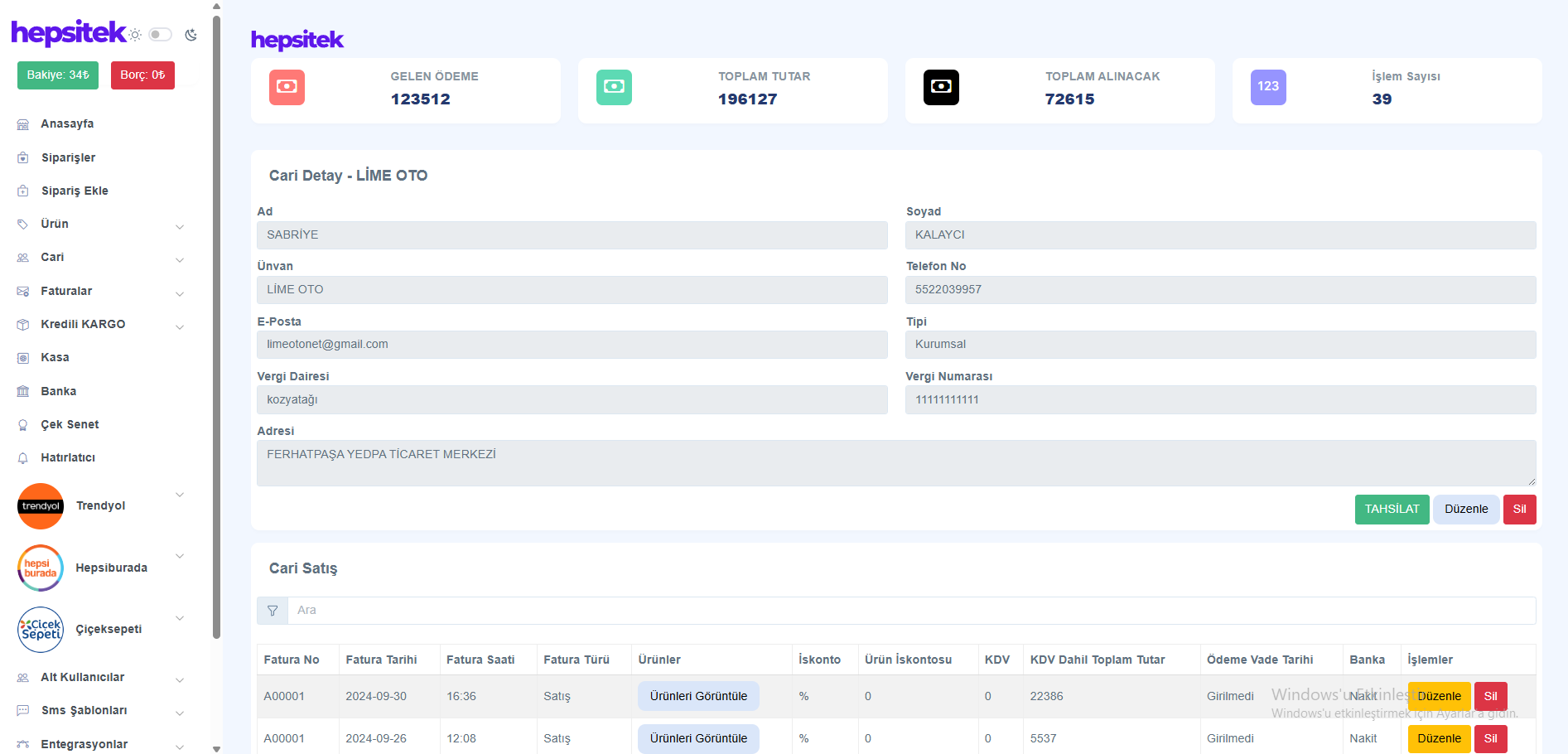
Task: Click the Çek Senet icon
Action: point(23,424)
